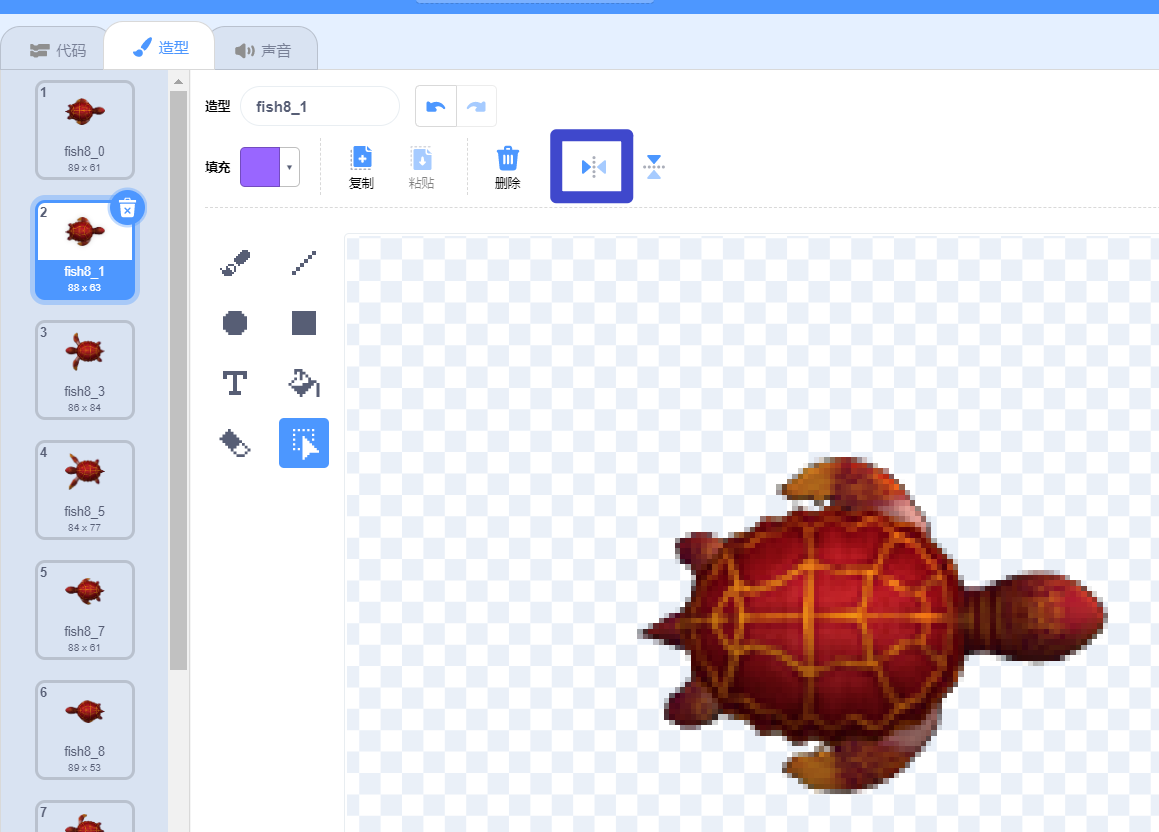Flip the costume vertically
This screenshot has height=832, width=1159.
(654, 166)
